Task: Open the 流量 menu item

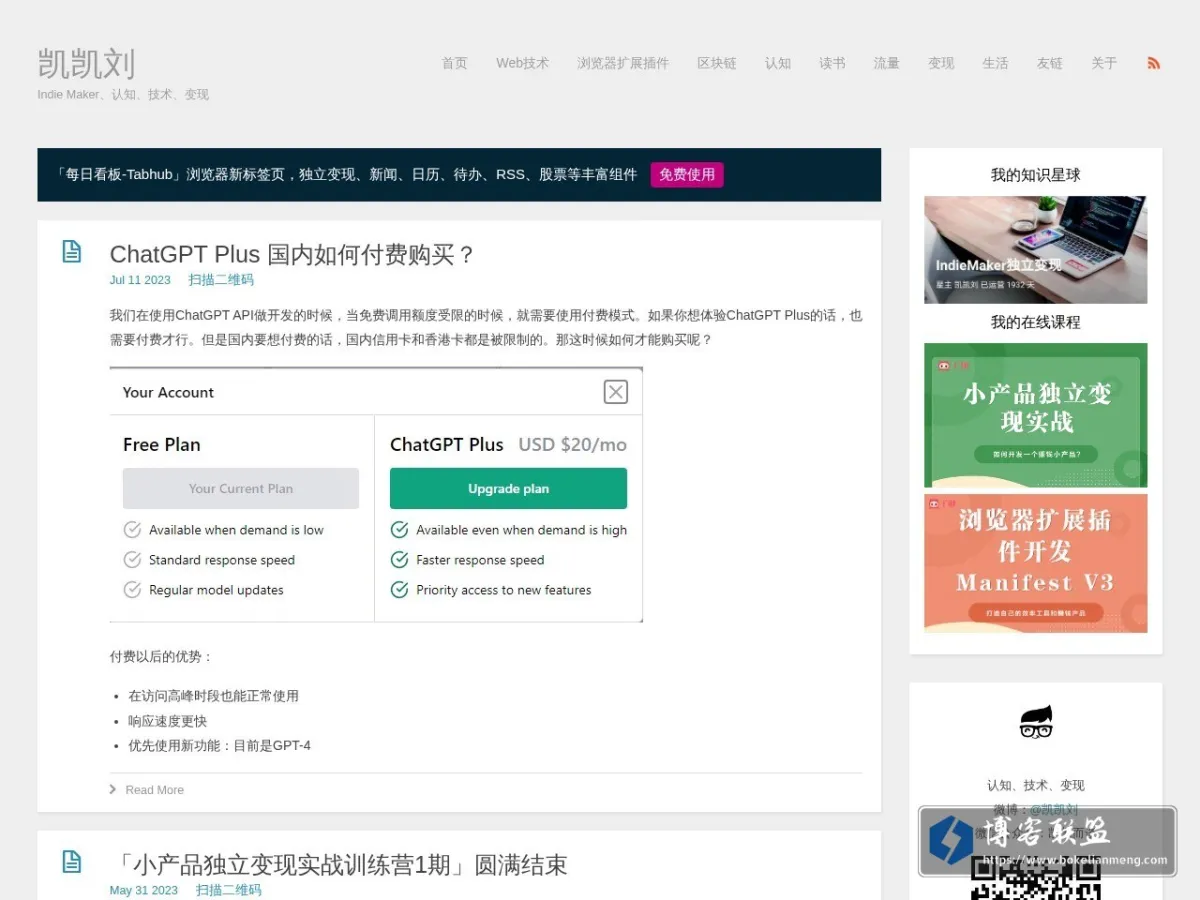Action: click(x=886, y=63)
